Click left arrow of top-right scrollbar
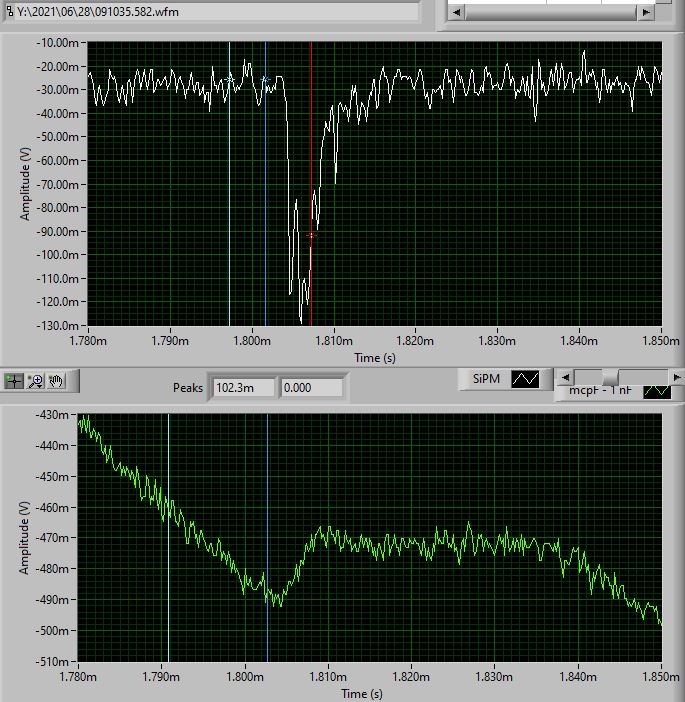Screen dimensions: 685x702 pos(456,13)
